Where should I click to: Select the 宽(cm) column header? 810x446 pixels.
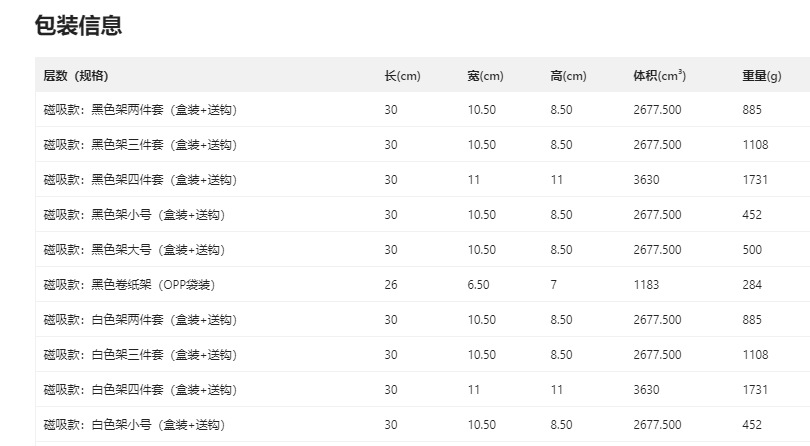pyautogui.click(x=485, y=76)
